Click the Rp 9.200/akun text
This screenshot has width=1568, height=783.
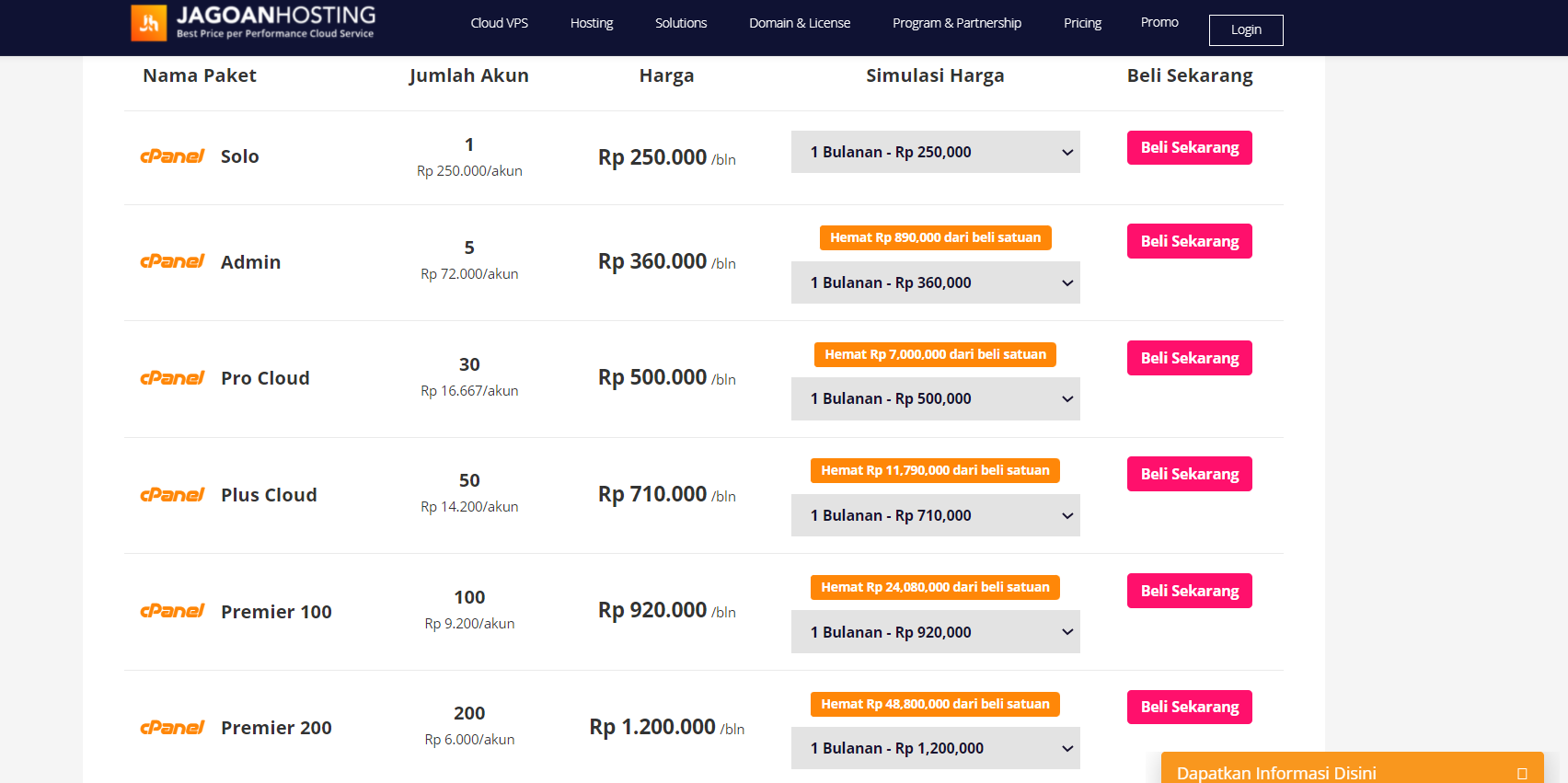pyautogui.click(x=469, y=624)
